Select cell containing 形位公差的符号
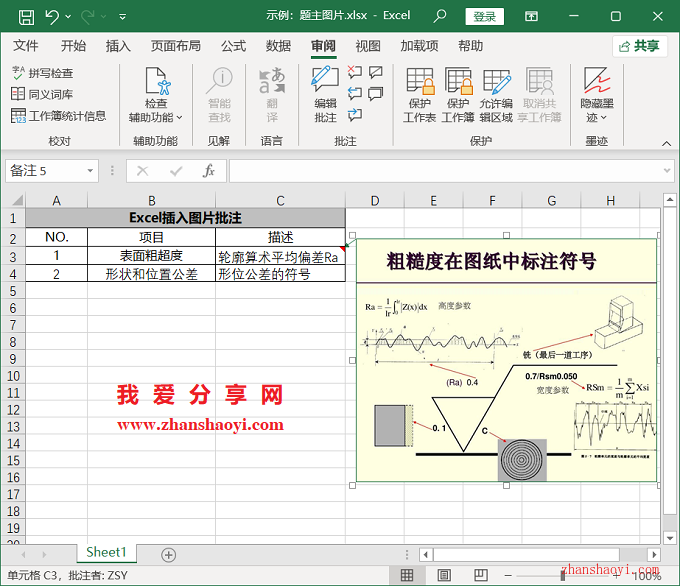This screenshot has height=586, width=680. (x=280, y=274)
